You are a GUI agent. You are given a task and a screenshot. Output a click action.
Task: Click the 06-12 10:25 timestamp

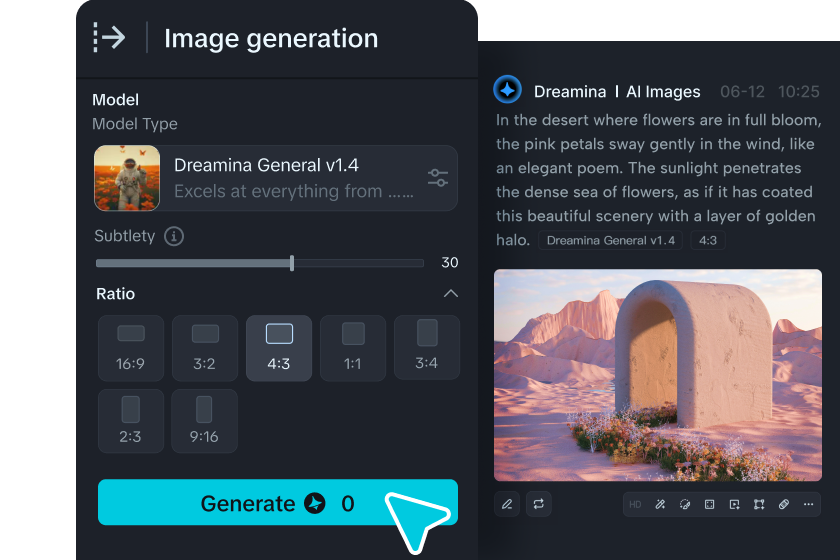(769, 92)
